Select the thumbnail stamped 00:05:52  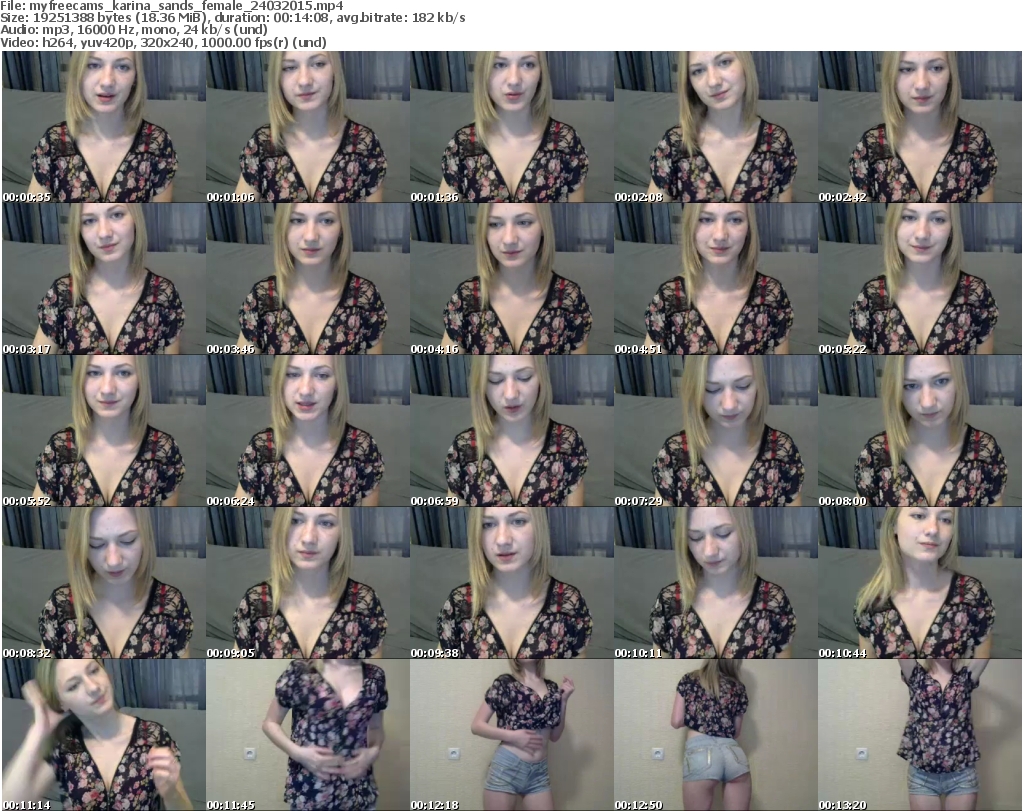tap(104, 431)
